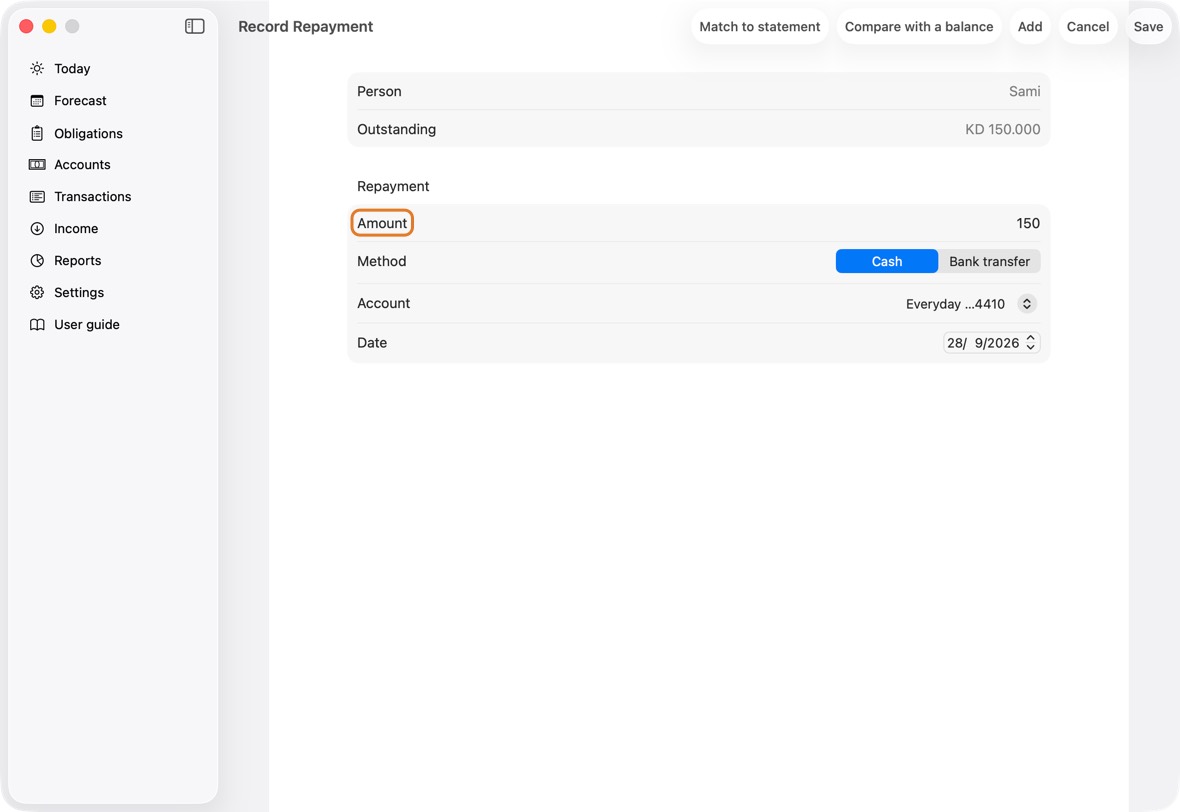Click the Add button
This screenshot has height=812, width=1180.
1029,26
